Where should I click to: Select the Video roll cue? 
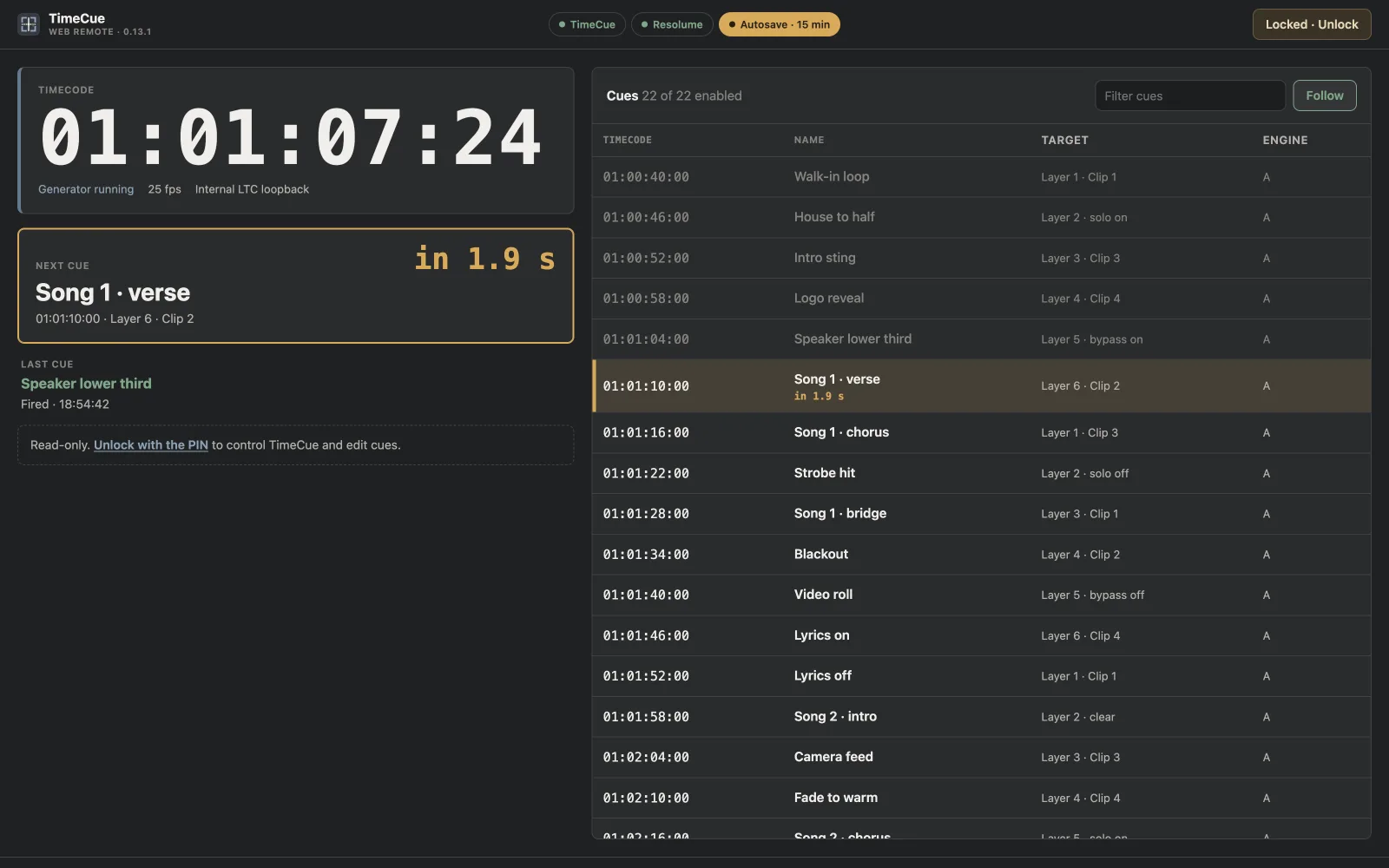(x=981, y=595)
